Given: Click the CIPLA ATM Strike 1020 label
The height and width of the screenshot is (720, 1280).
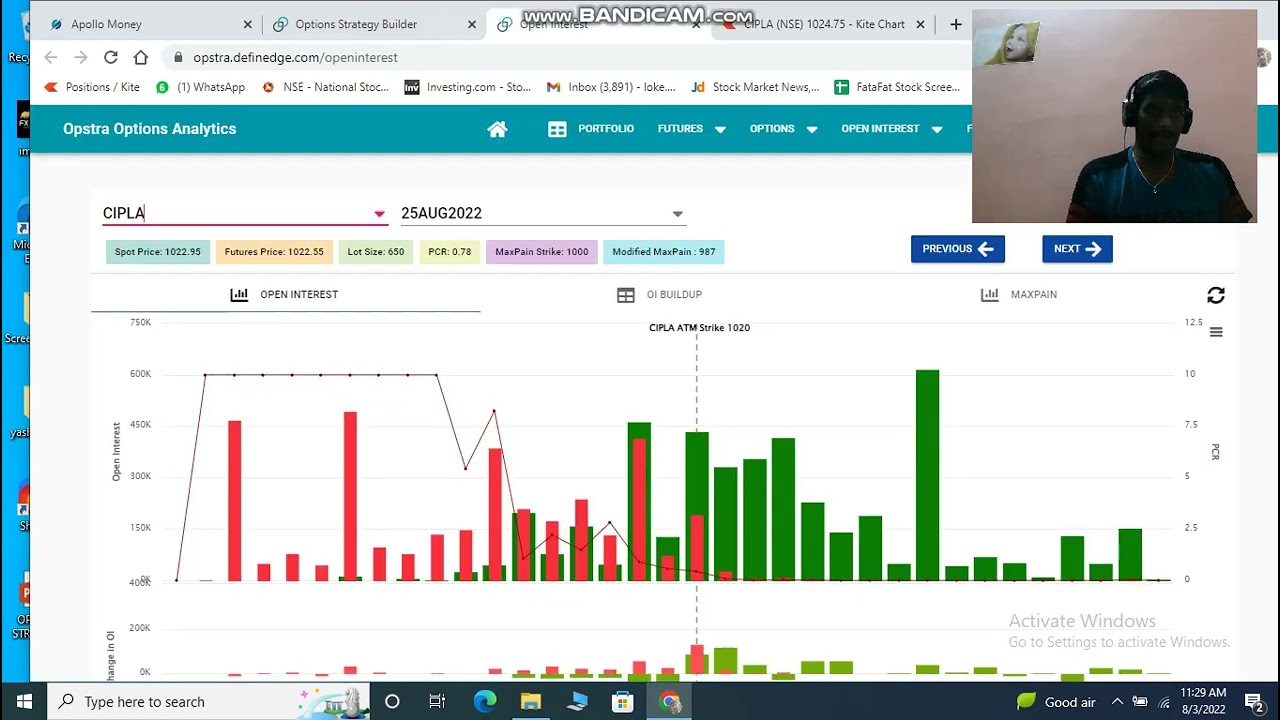Looking at the screenshot, I should click(x=699, y=328).
